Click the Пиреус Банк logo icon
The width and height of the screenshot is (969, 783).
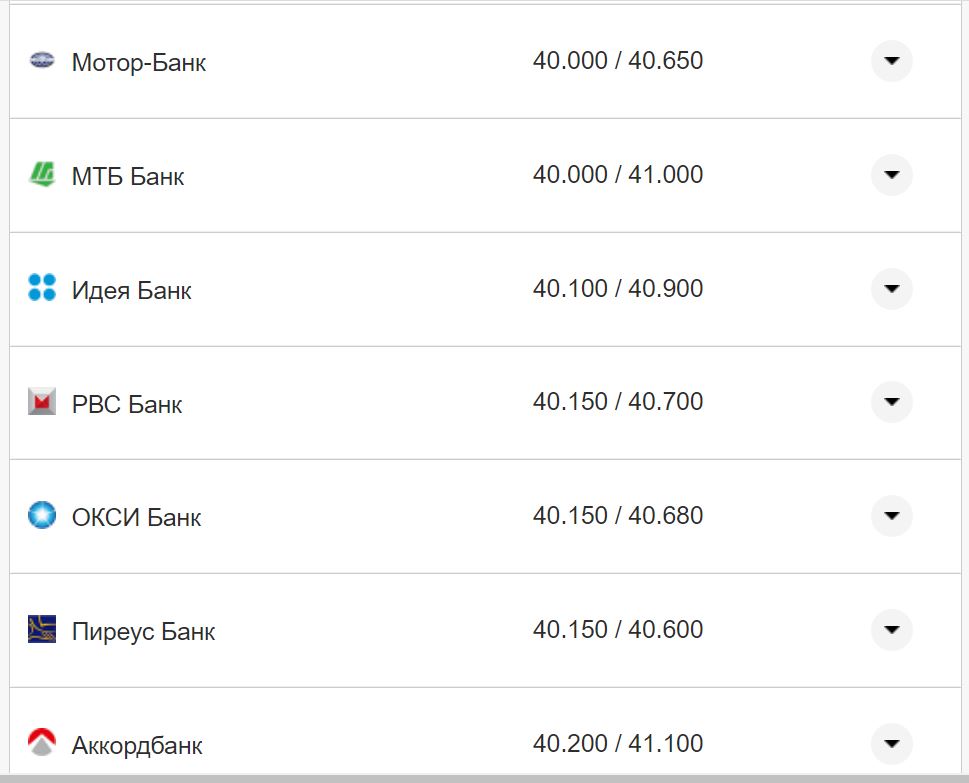pos(42,630)
